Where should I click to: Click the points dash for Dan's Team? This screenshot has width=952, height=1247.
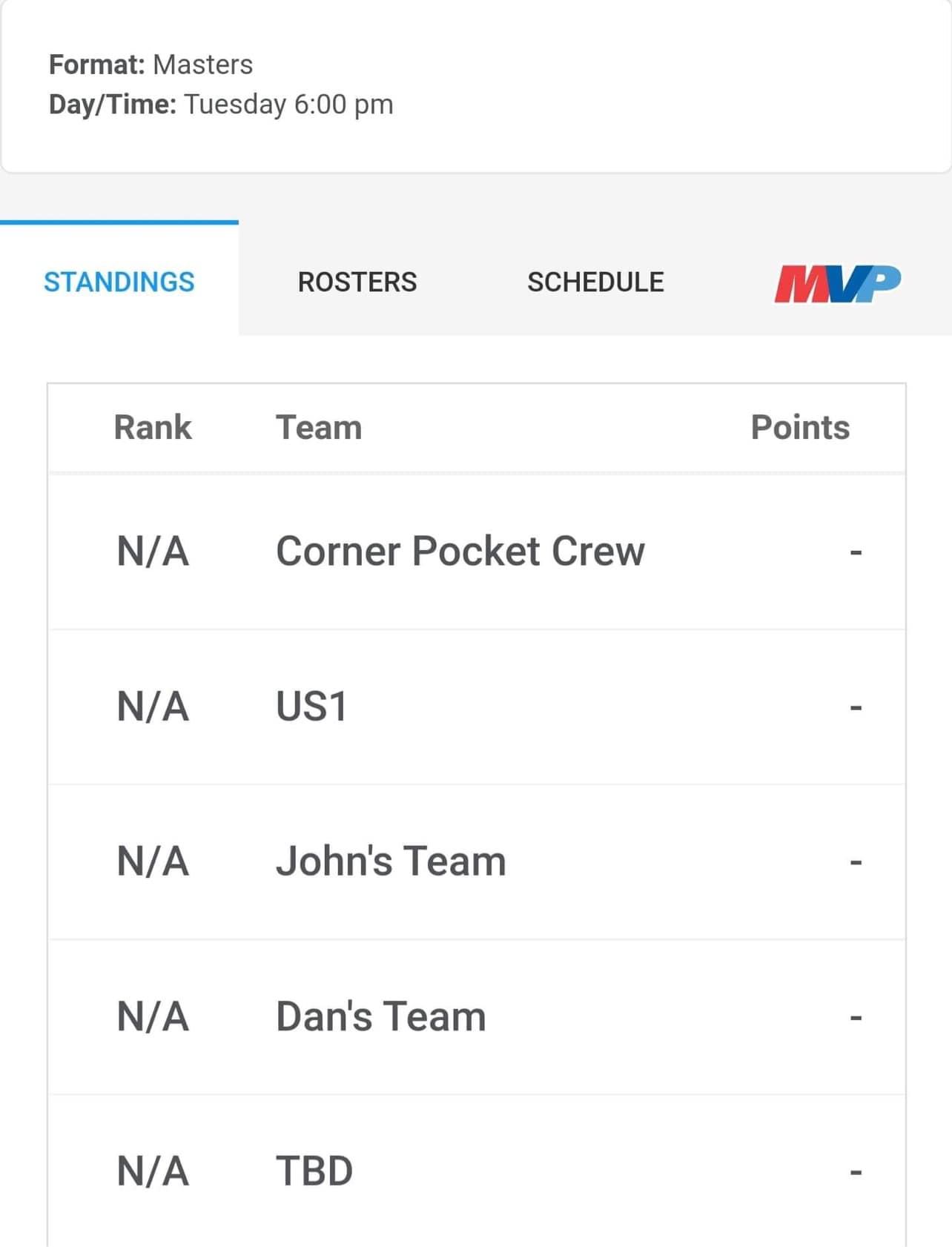pyautogui.click(x=856, y=1018)
